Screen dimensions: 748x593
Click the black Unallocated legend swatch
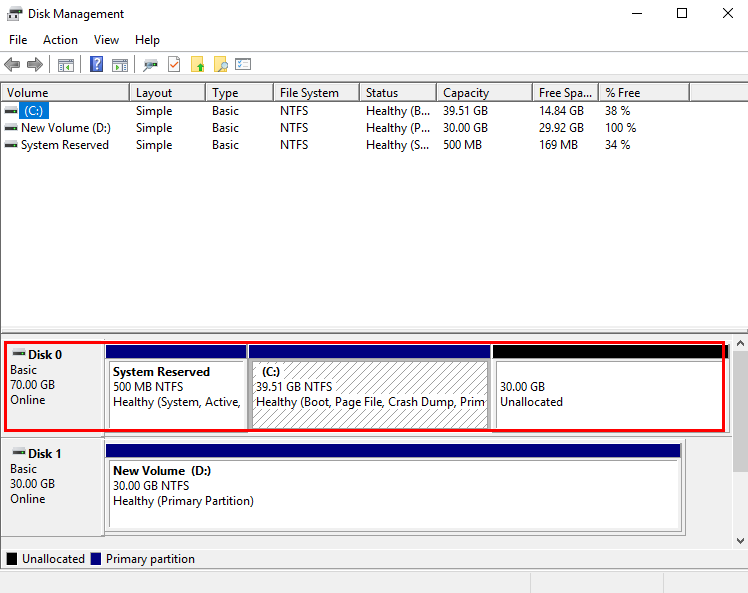[x=12, y=559]
